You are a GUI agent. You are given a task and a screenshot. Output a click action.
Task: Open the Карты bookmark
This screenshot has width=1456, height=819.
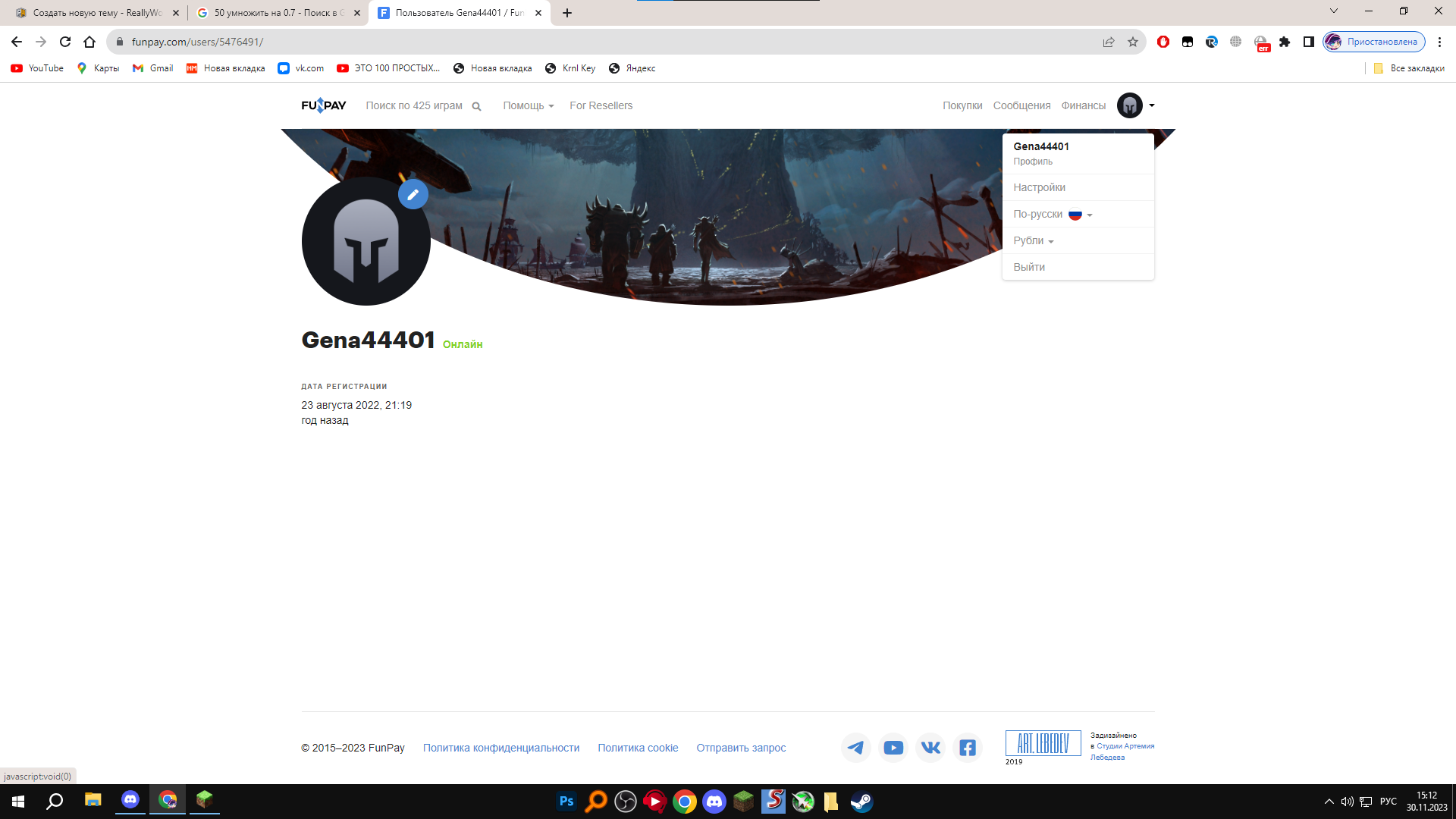98,68
